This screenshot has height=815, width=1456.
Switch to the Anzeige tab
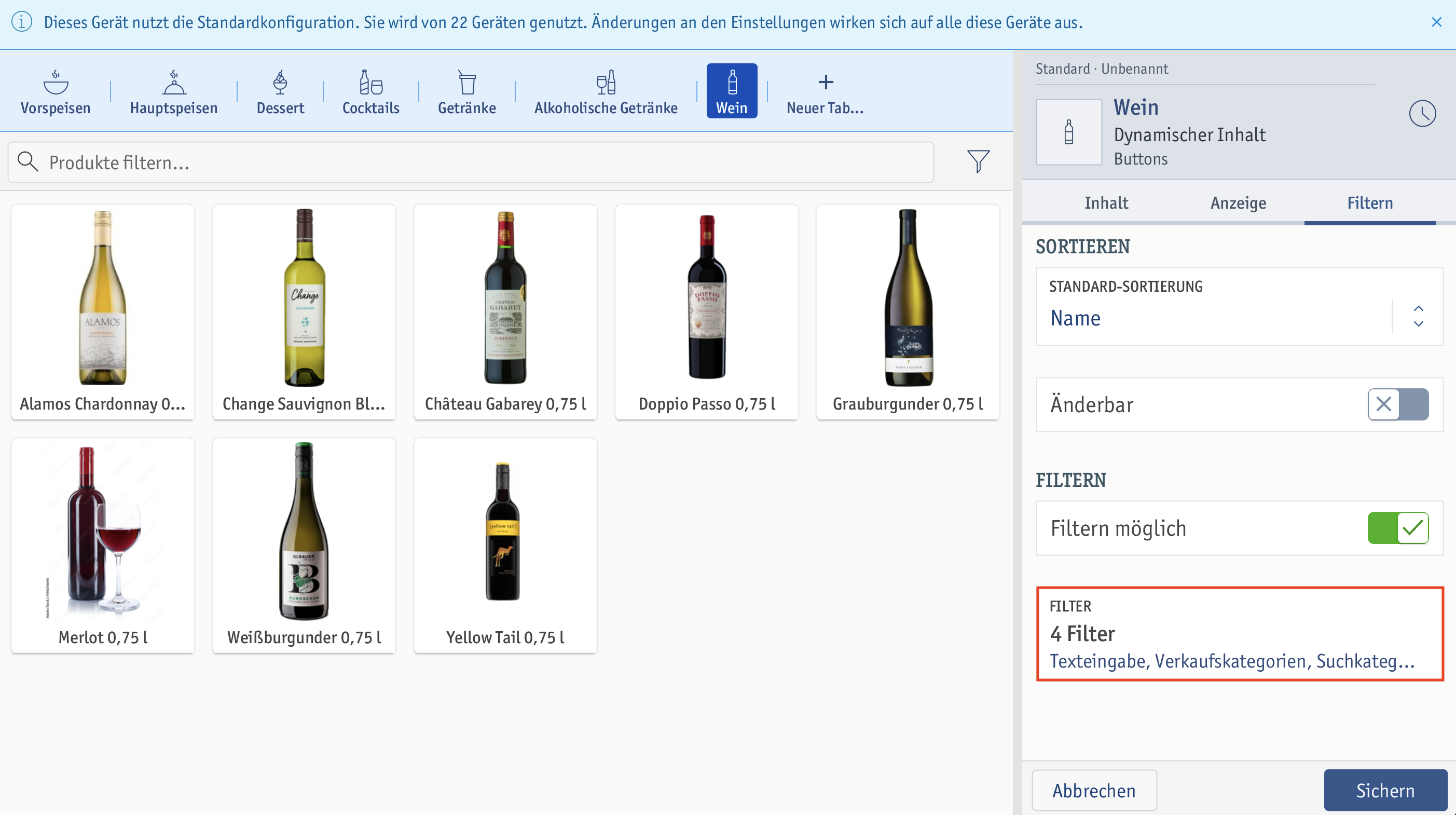(1238, 203)
